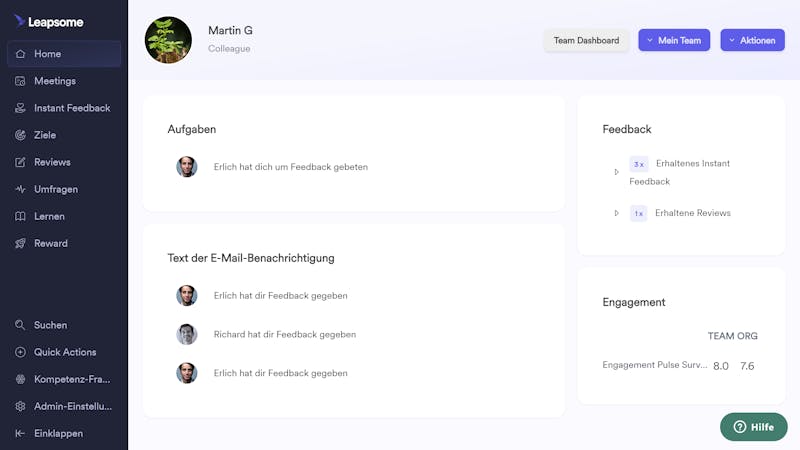Go to Home in the sidebar
Image resolution: width=800 pixels, height=450 pixels.
click(64, 54)
